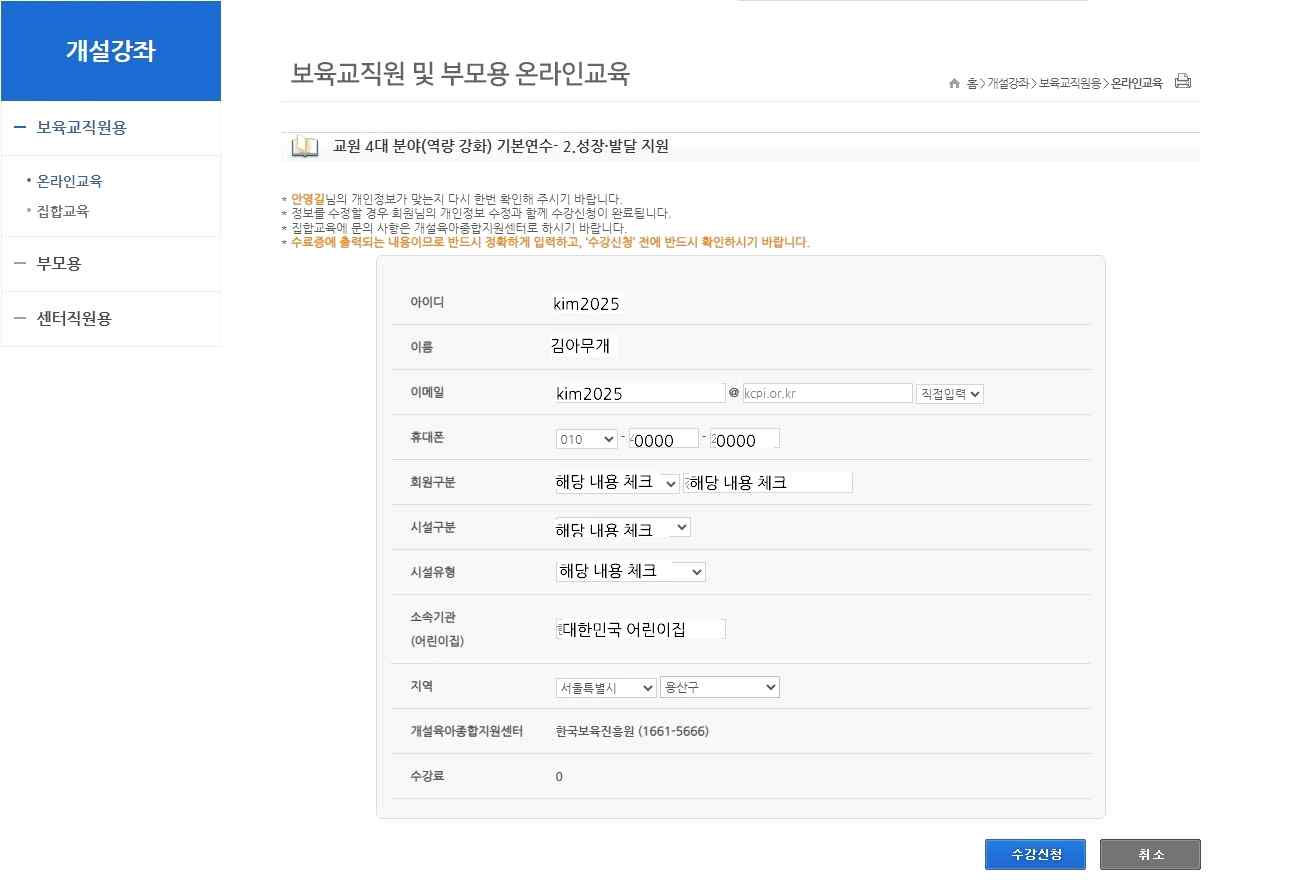The height and width of the screenshot is (880, 1298).
Task: Open 온라인교육 in the sidebar
Action: click(69, 181)
